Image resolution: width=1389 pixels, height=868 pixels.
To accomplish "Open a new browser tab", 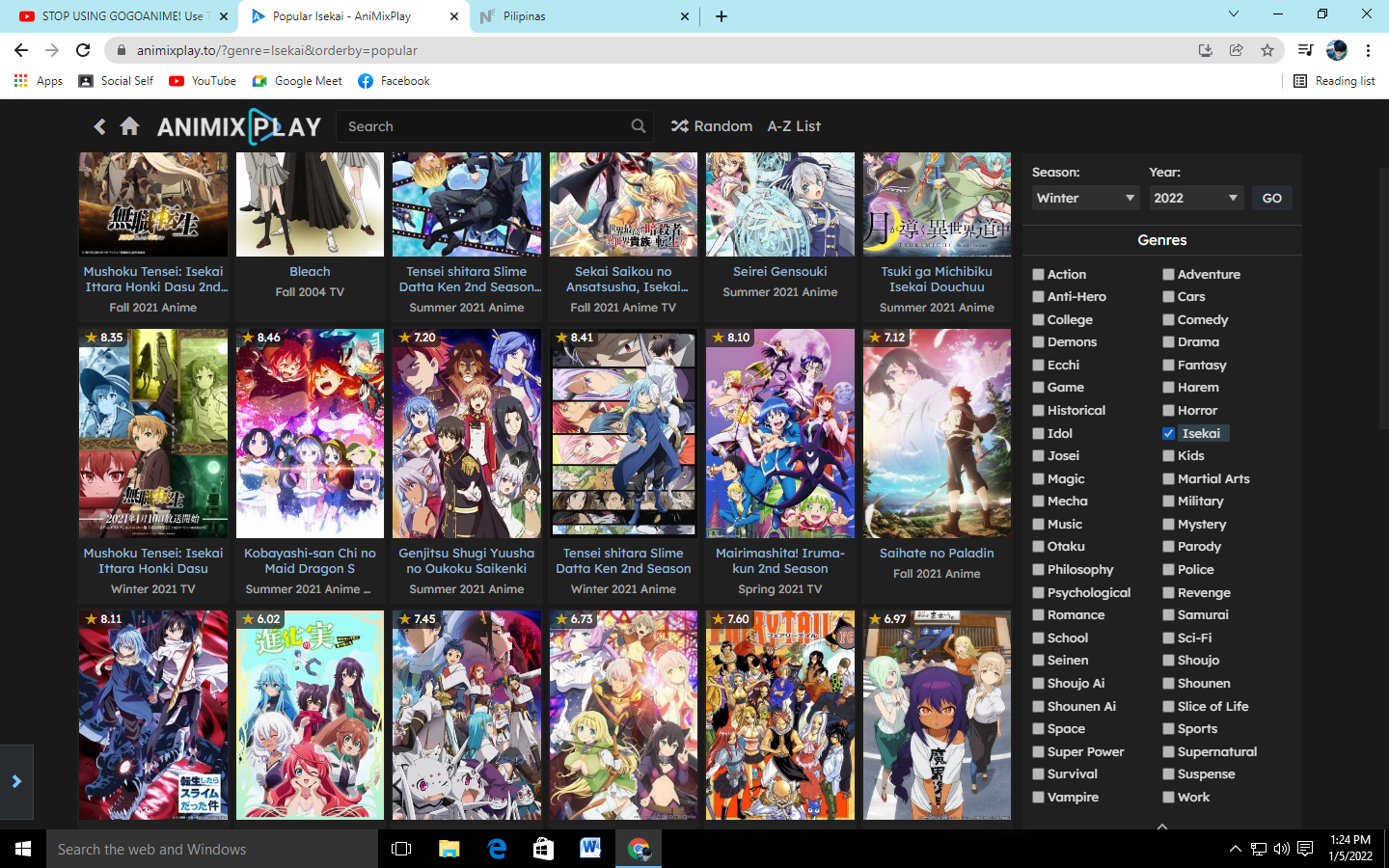I will click(722, 16).
